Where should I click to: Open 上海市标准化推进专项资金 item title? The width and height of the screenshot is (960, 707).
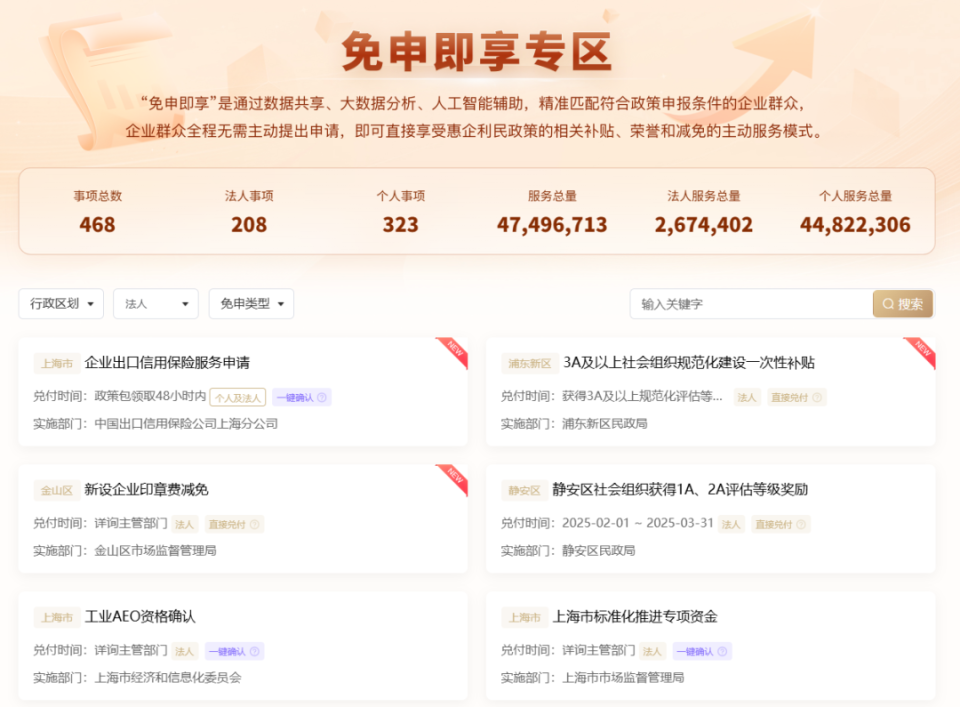(635, 617)
